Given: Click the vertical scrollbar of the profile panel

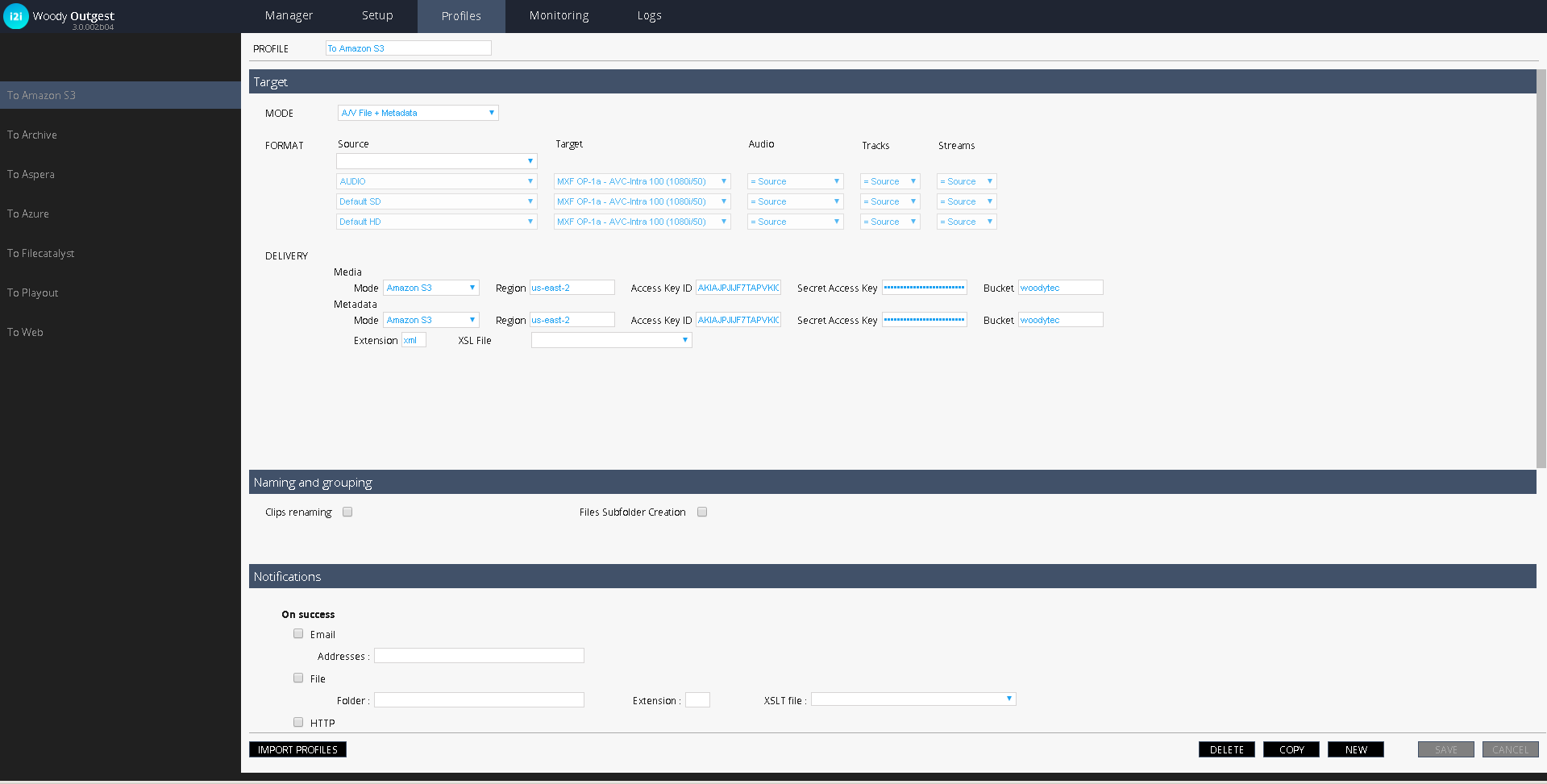Looking at the screenshot, I should 1541,268.
